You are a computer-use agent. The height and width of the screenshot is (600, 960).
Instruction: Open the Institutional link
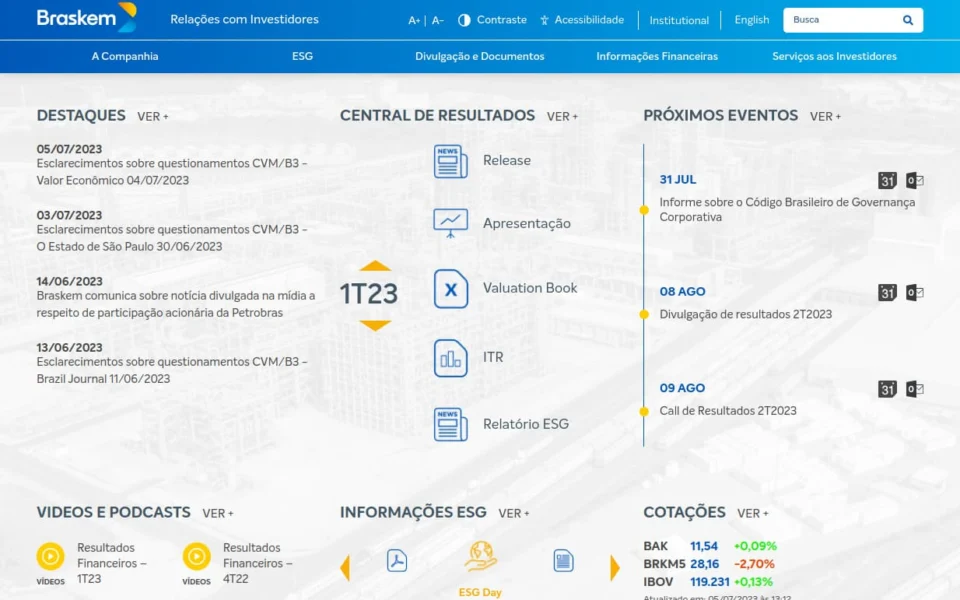click(679, 20)
